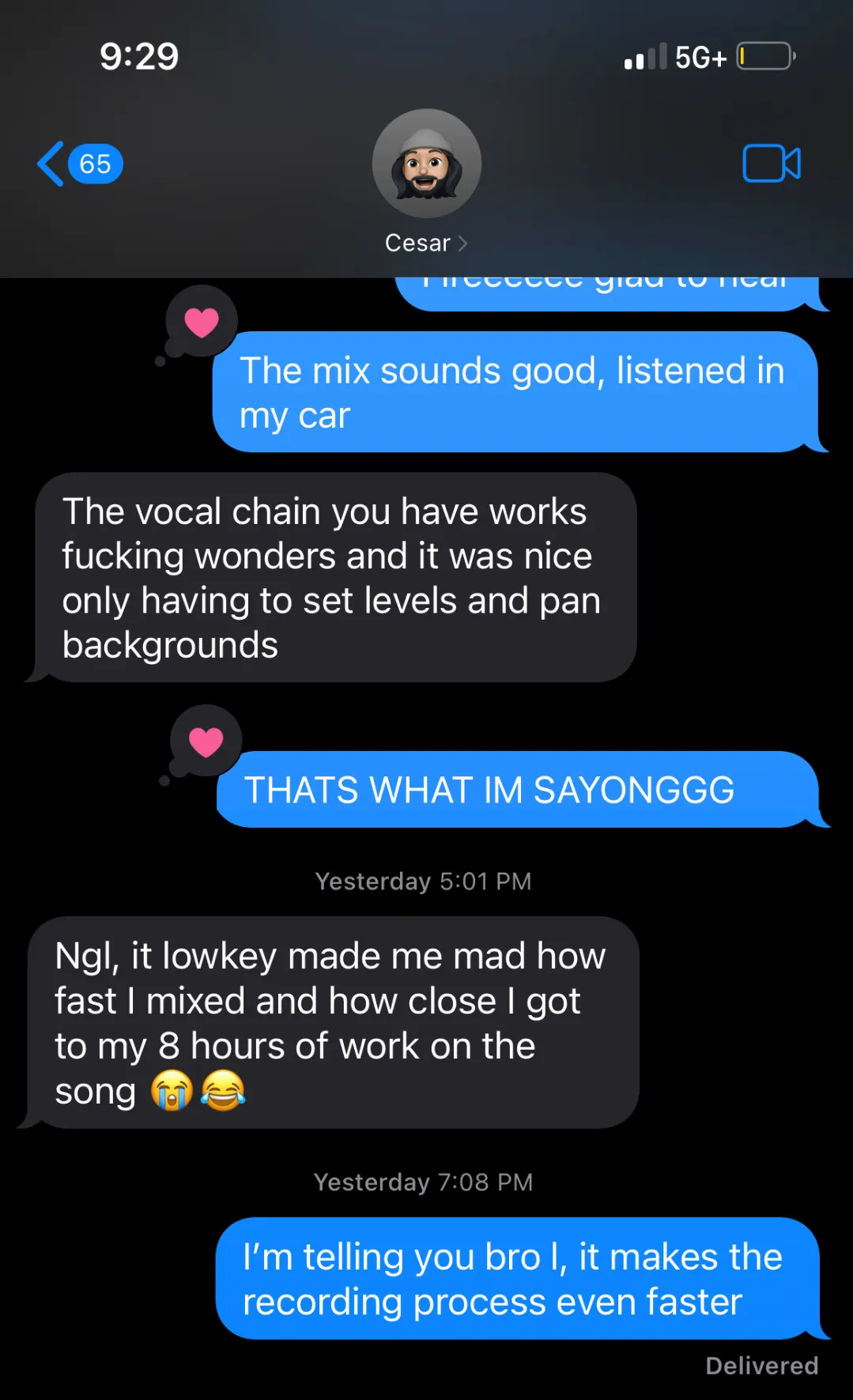Tap the battery status icon
The image size is (853, 1400).
(x=766, y=57)
